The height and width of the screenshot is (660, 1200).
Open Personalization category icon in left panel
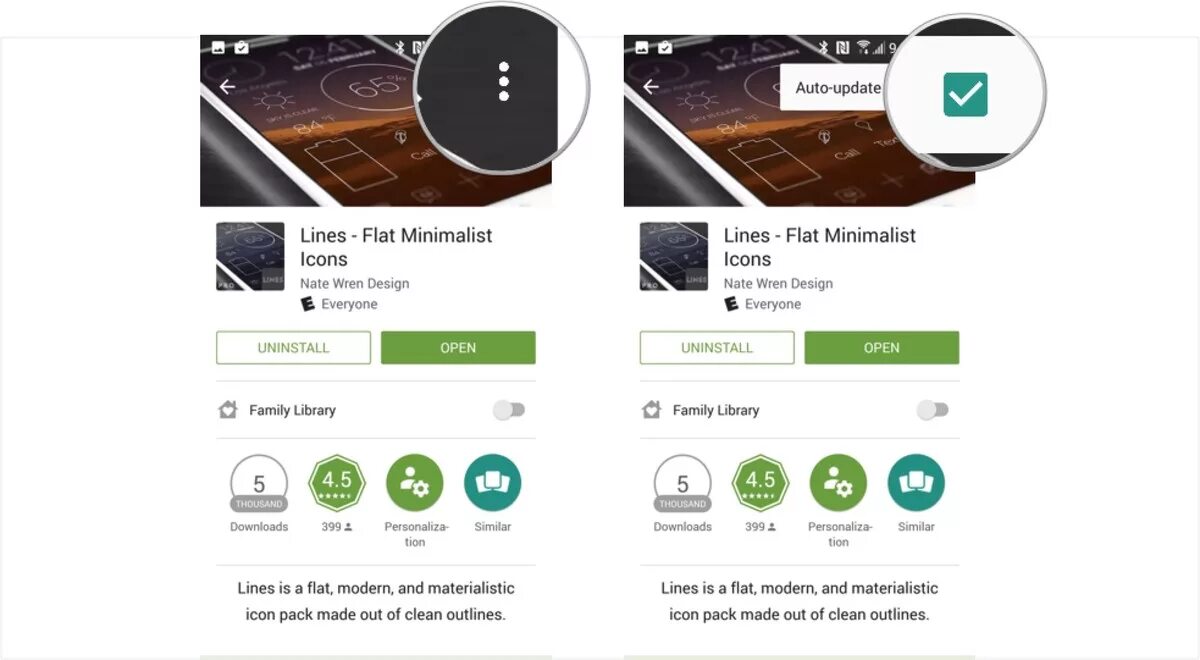click(414, 483)
